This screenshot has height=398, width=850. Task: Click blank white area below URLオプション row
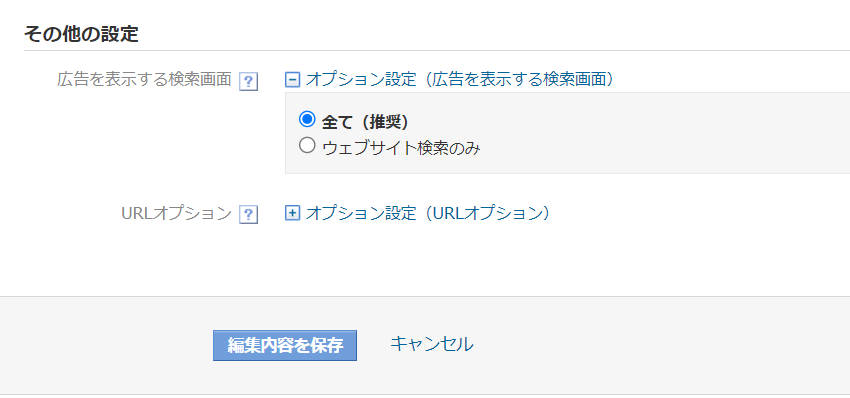coord(423,260)
